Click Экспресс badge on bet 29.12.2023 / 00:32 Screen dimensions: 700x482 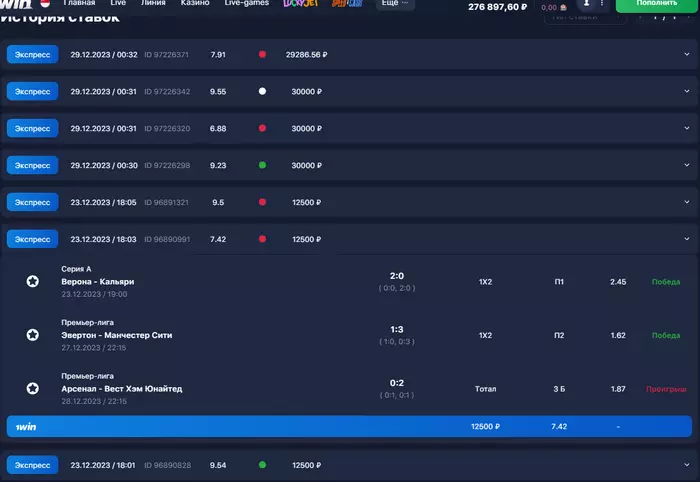tap(33, 54)
